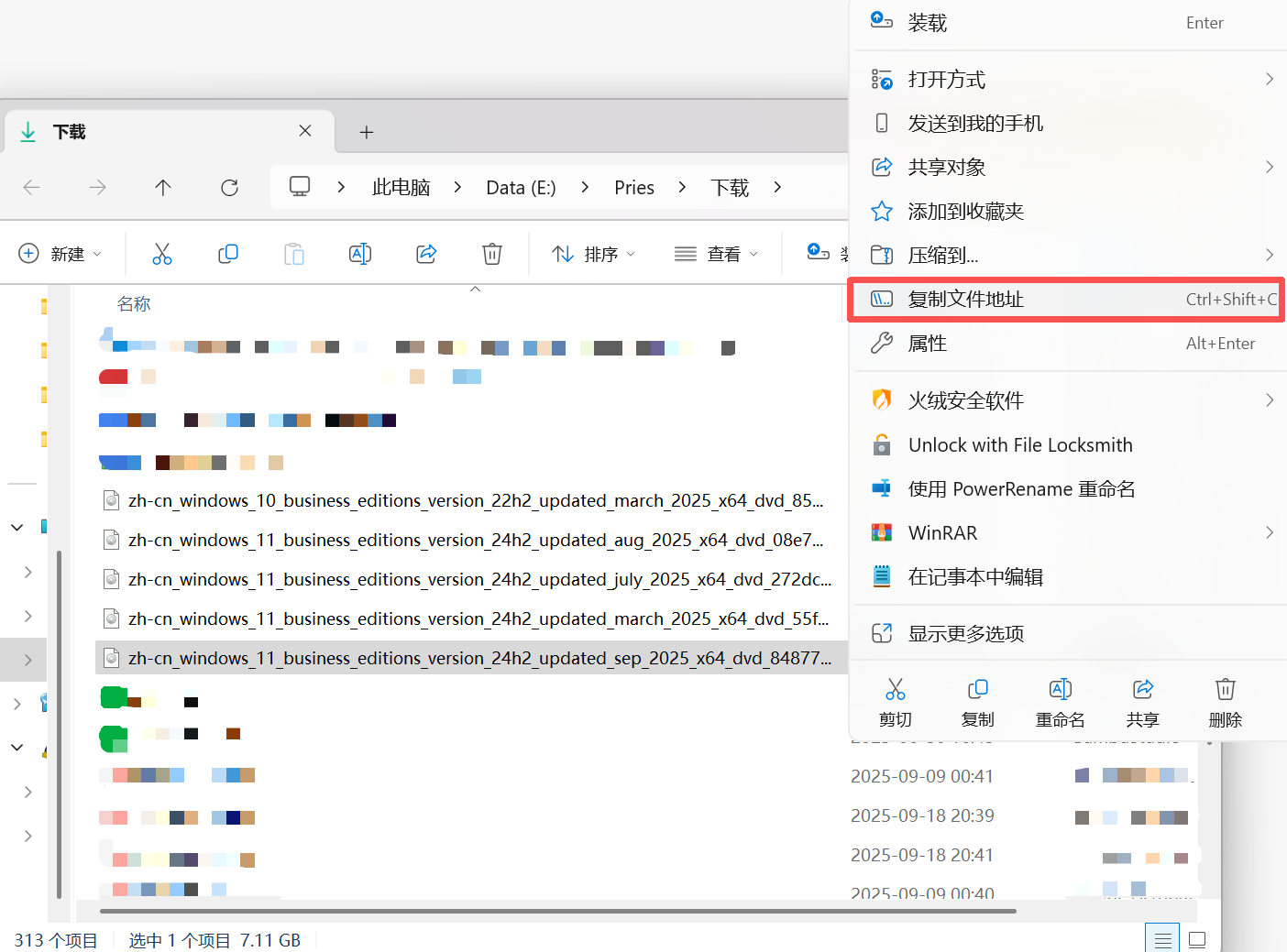Click 显示更多选项 to show more options

(966, 633)
